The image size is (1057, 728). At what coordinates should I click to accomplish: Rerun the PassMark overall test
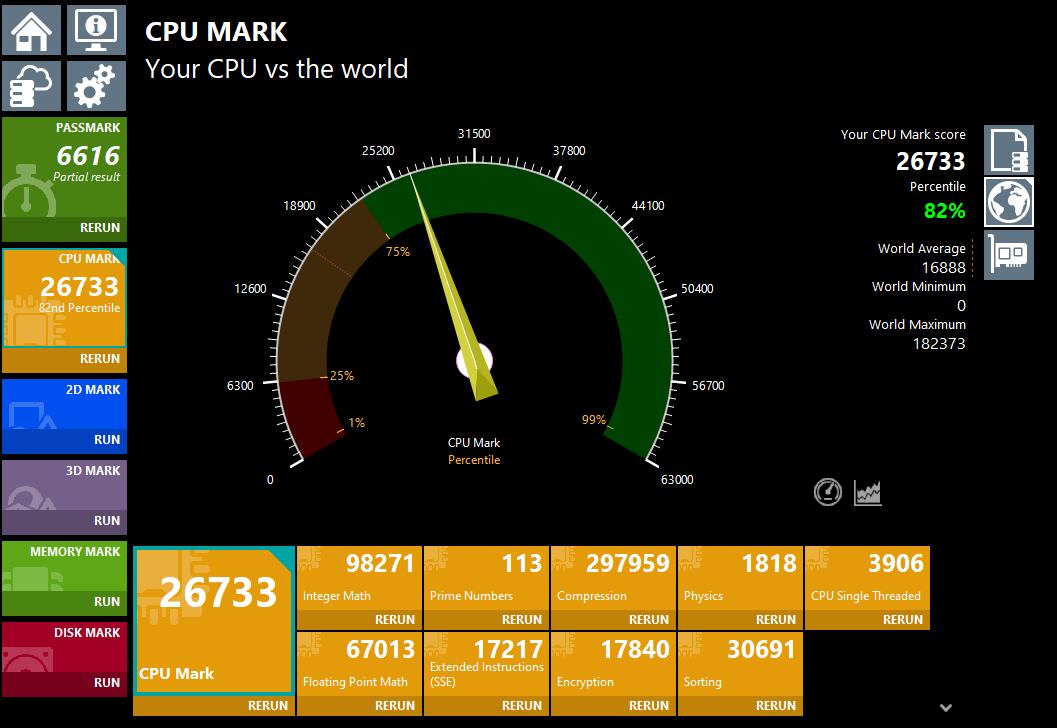click(99, 228)
